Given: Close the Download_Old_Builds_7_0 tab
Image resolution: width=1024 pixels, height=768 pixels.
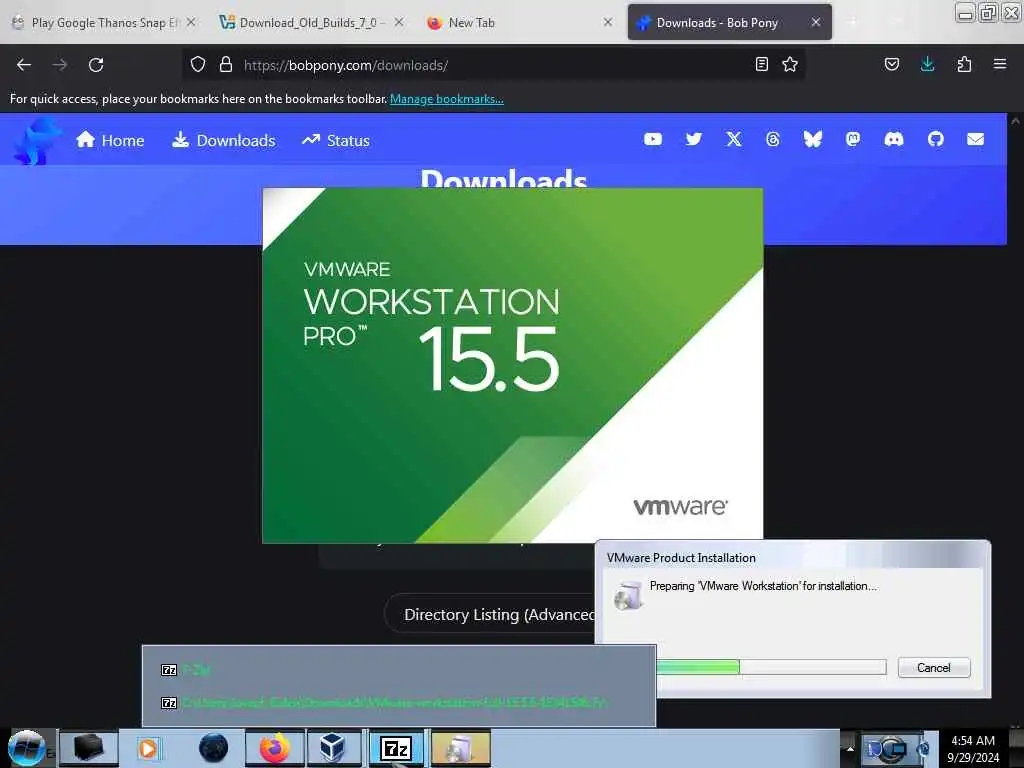Looking at the screenshot, I should (x=399, y=22).
